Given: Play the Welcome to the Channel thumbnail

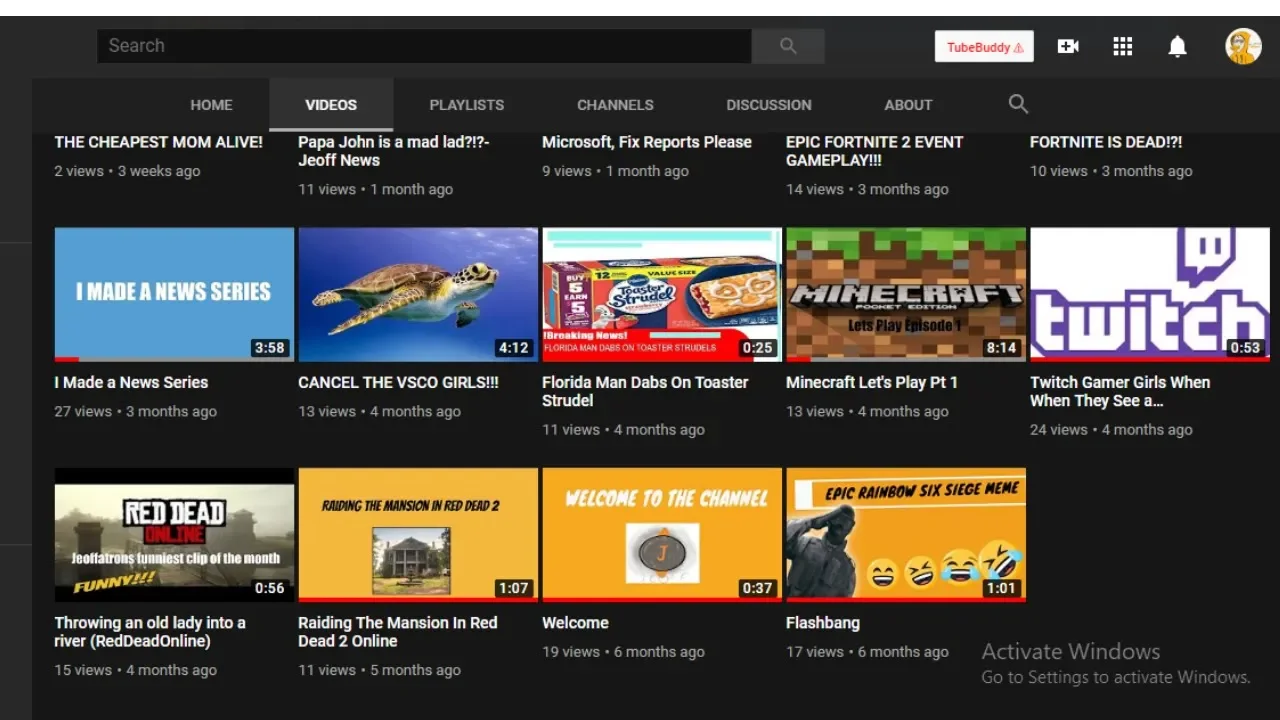Looking at the screenshot, I should point(662,535).
